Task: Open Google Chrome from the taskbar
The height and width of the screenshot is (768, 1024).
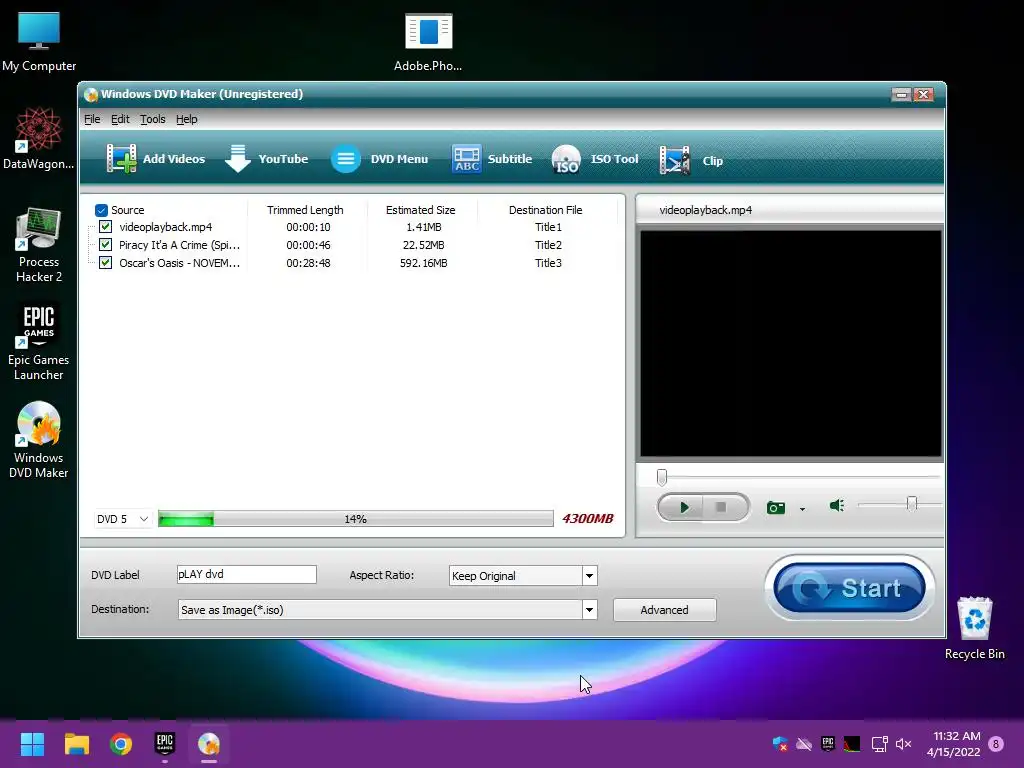Action: click(x=121, y=744)
